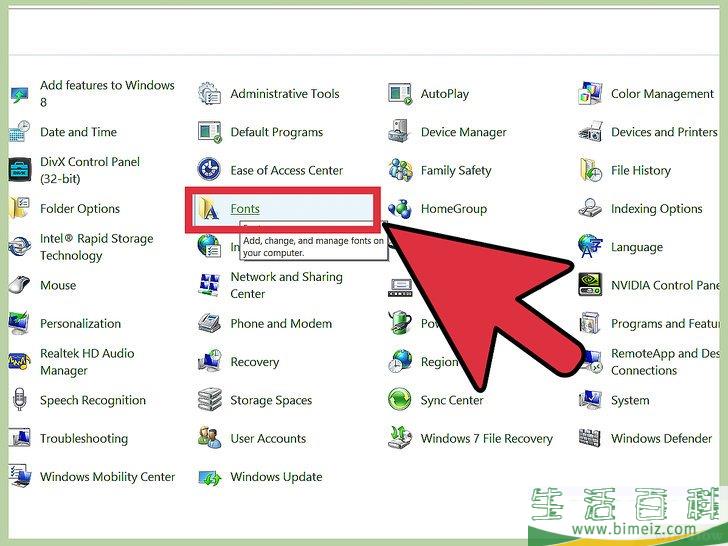The image size is (728, 546).
Task: Click the AutoPlay icon
Action: pos(400,93)
